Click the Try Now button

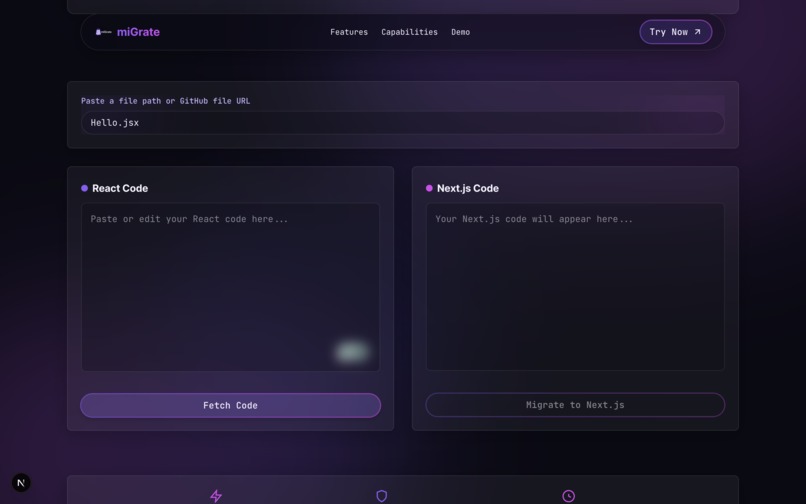pos(675,32)
